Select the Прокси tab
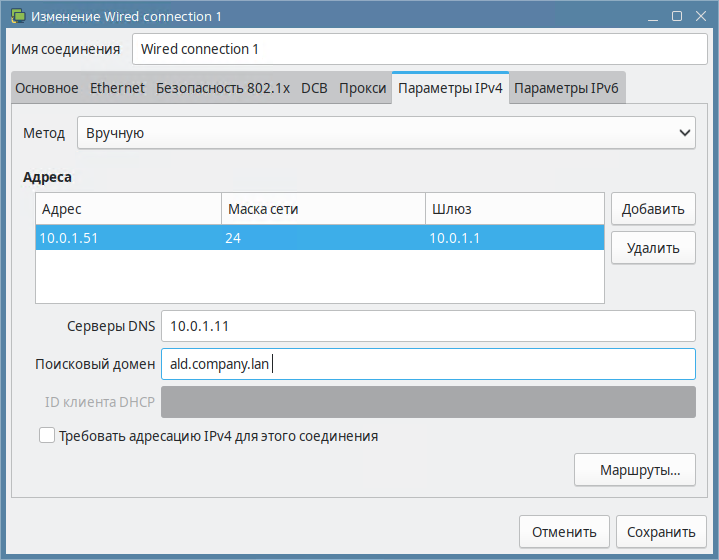The height and width of the screenshot is (560, 719). [x=363, y=88]
